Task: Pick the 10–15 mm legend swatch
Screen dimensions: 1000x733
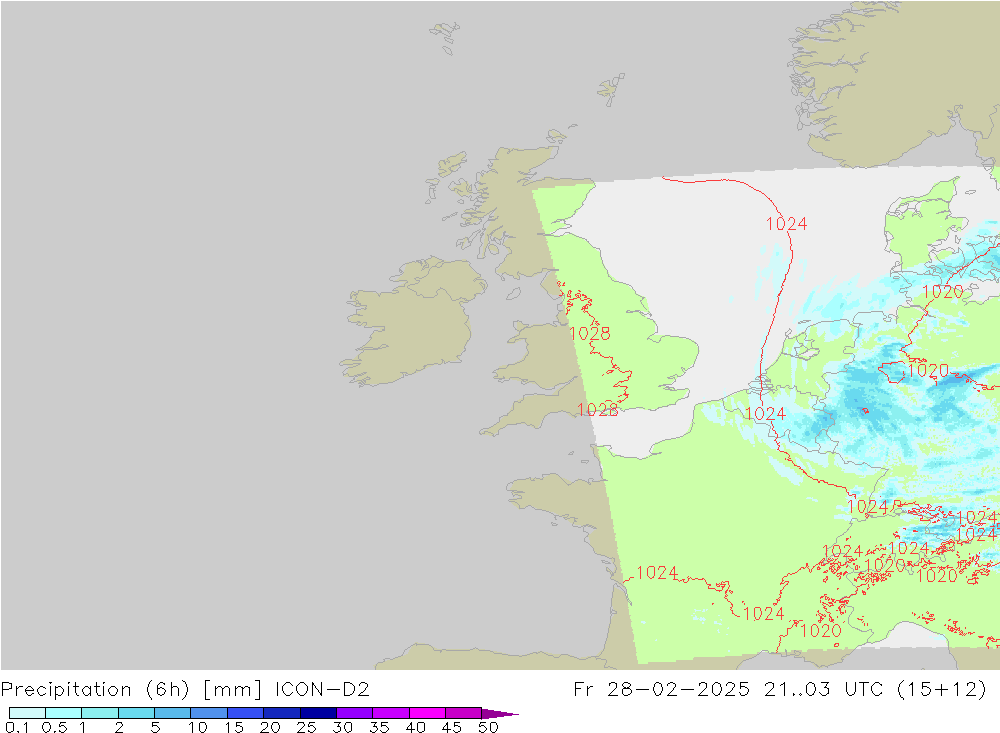Action: pyautogui.click(x=209, y=713)
